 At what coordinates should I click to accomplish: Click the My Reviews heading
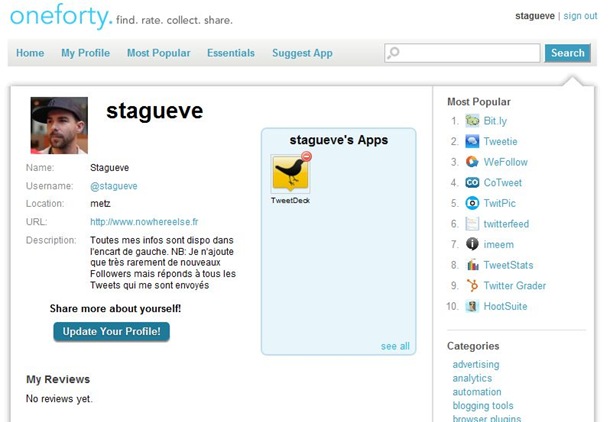pyautogui.click(x=58, y=379)
